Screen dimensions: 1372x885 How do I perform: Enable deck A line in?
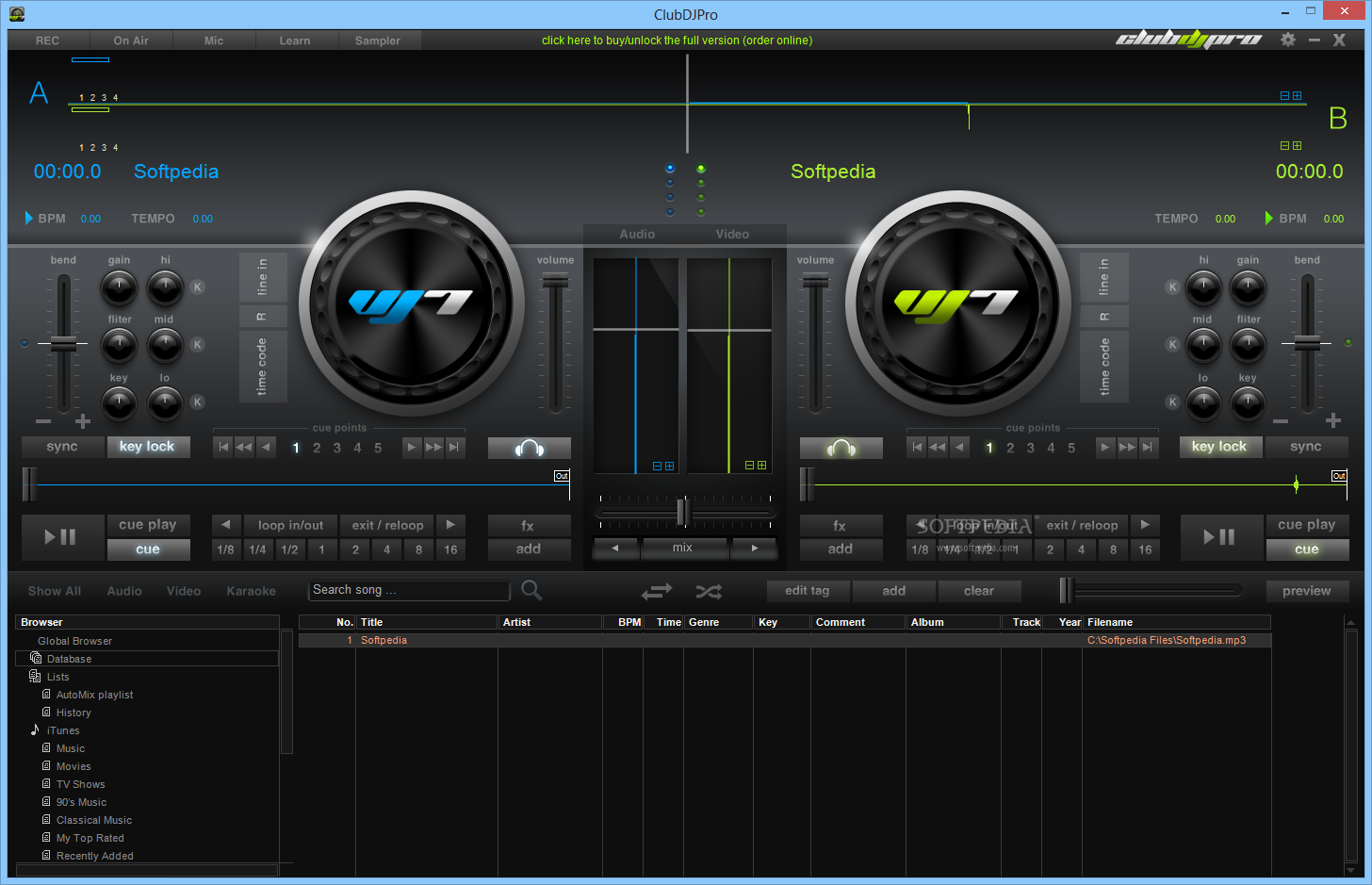coord(263,277)
